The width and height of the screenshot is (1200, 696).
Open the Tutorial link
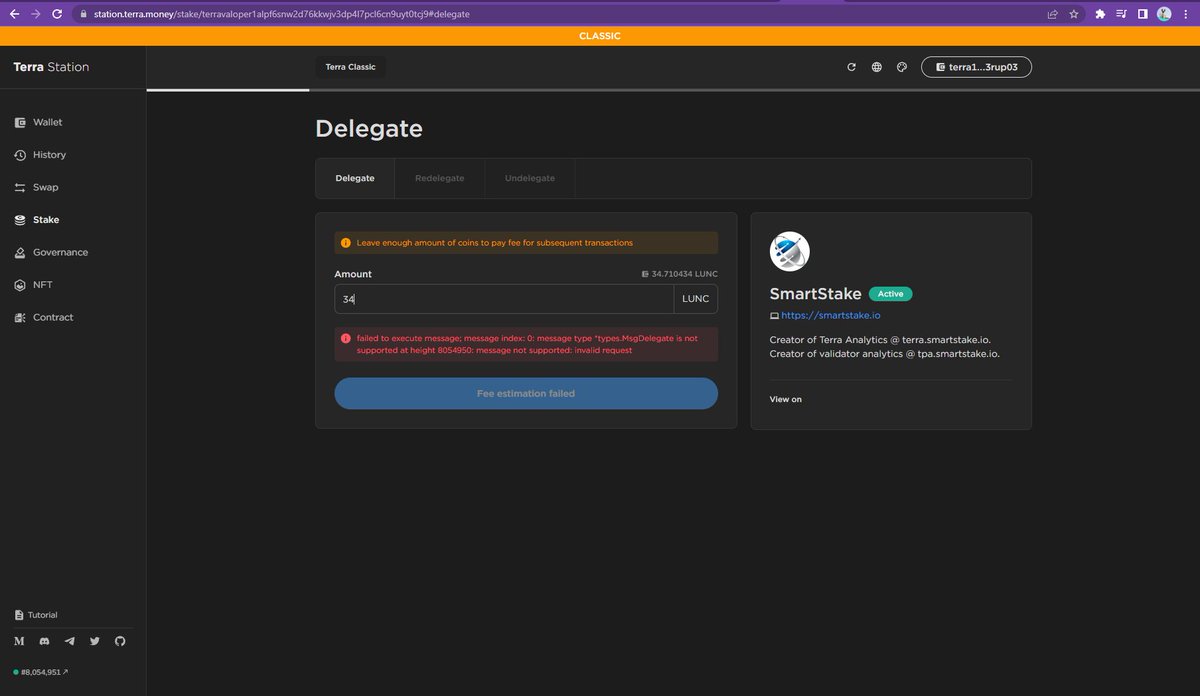point(36,615)
